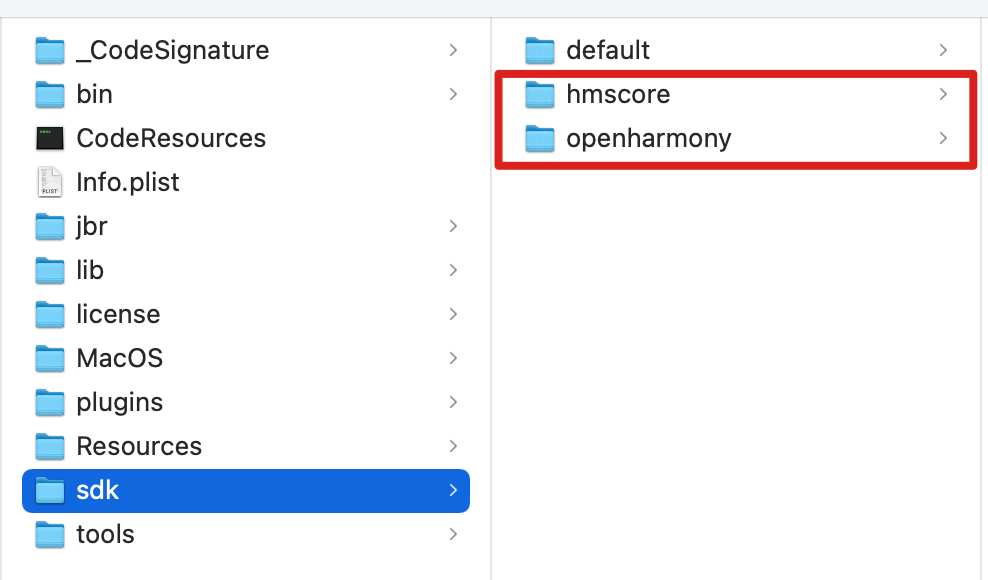Select the Resources folder row
Screen dimensions: 988x580
(245, 446)
